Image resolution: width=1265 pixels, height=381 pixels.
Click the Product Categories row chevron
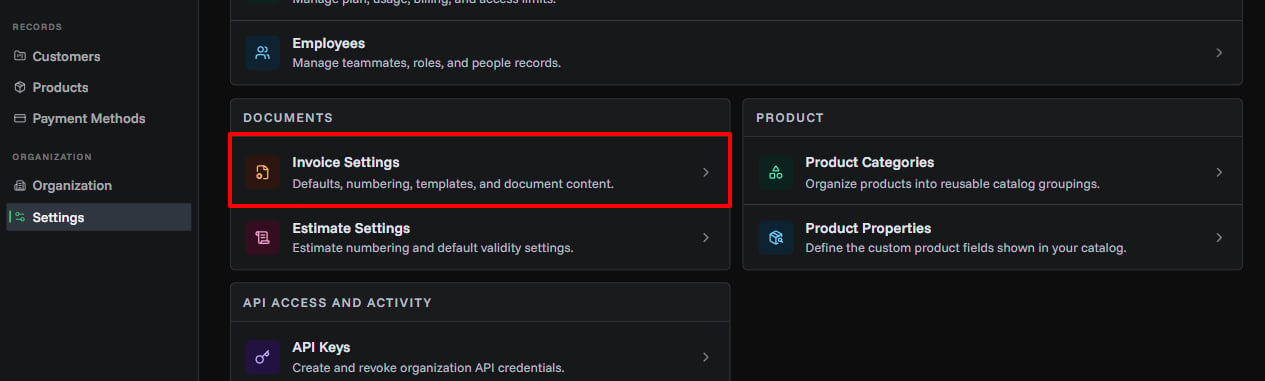click(x=1219, y=172)
